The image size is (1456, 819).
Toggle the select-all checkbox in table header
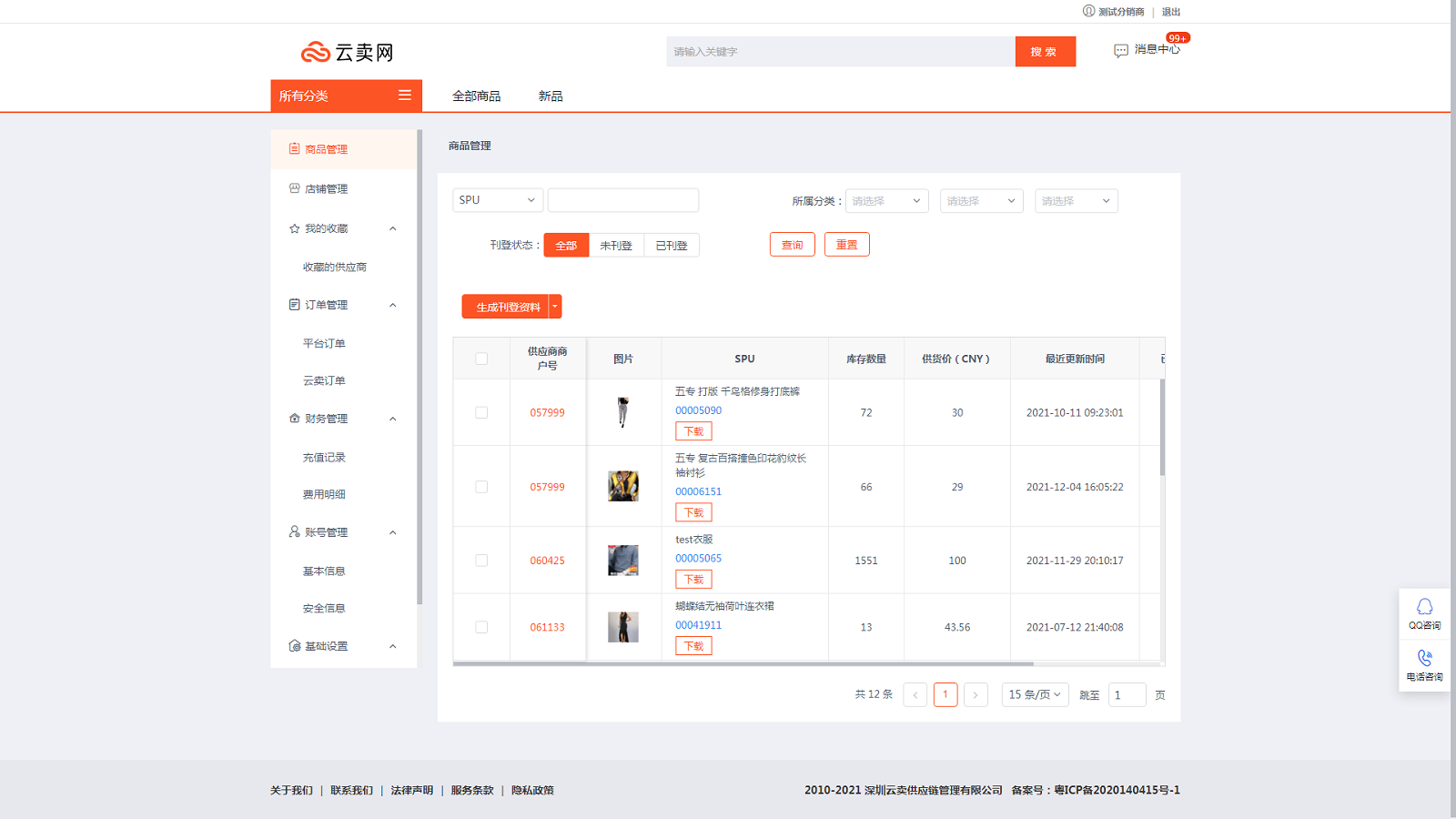[x=481, y=359]
